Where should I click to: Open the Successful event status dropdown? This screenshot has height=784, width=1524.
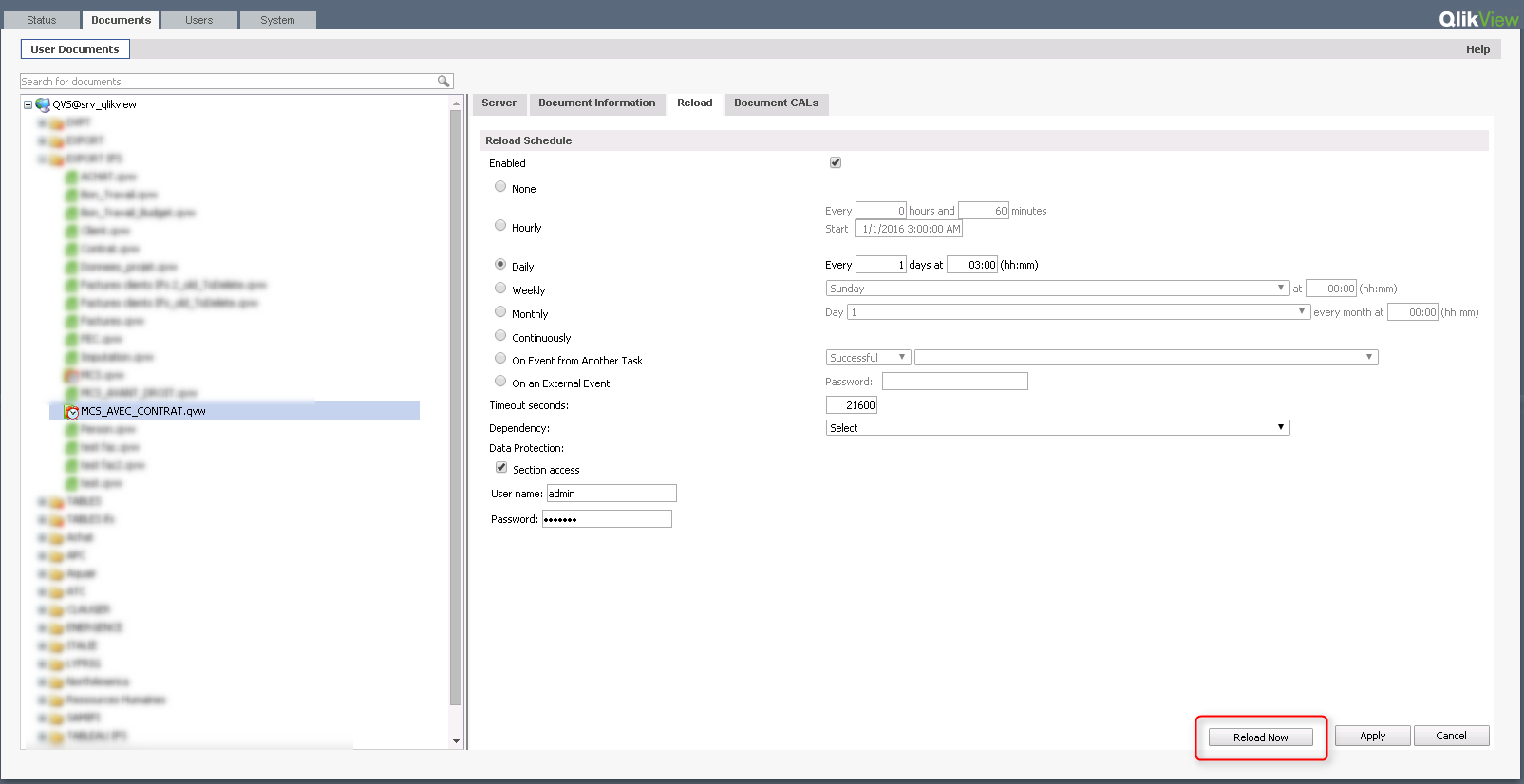tap(868, 358)
